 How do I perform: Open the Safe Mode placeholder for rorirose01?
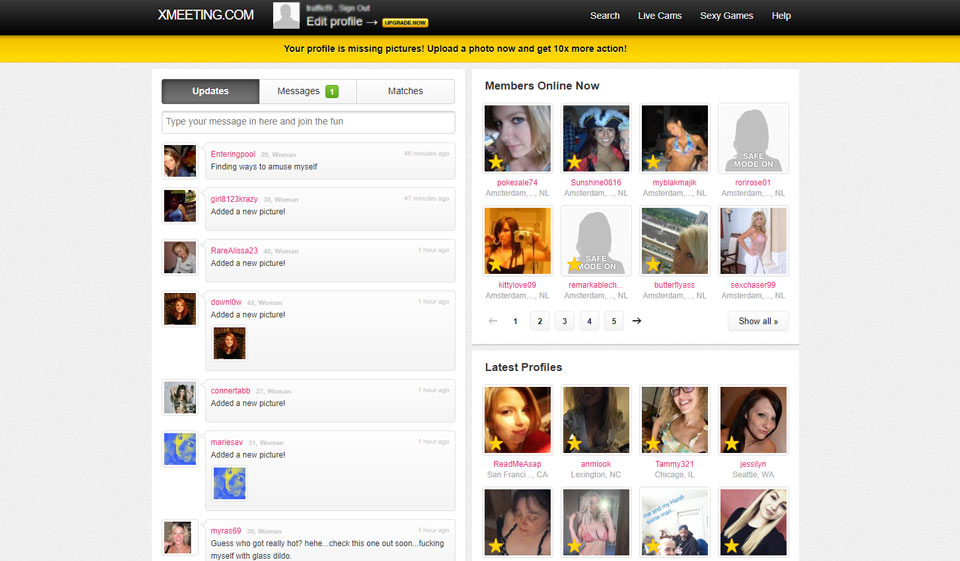(x=753, y=139)
